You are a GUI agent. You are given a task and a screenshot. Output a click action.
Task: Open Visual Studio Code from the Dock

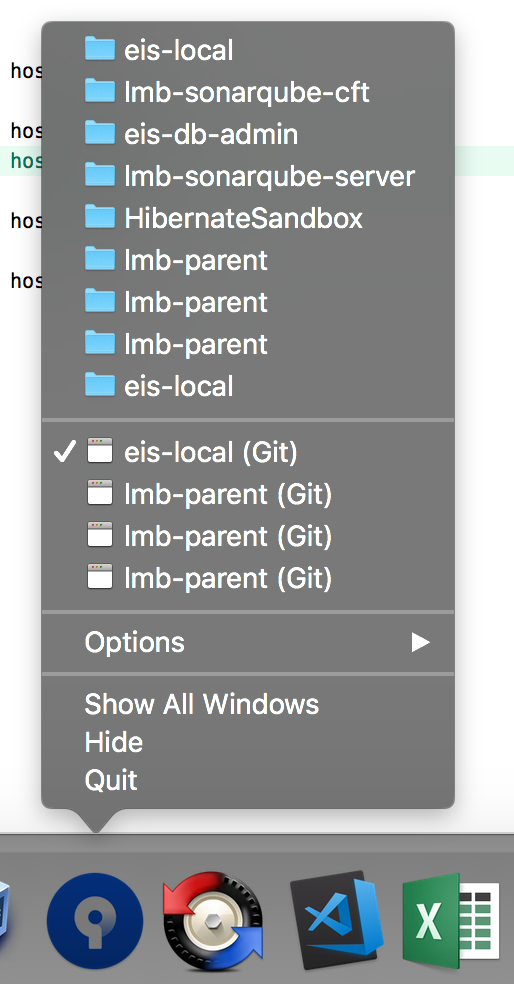[x=336, y=920]
